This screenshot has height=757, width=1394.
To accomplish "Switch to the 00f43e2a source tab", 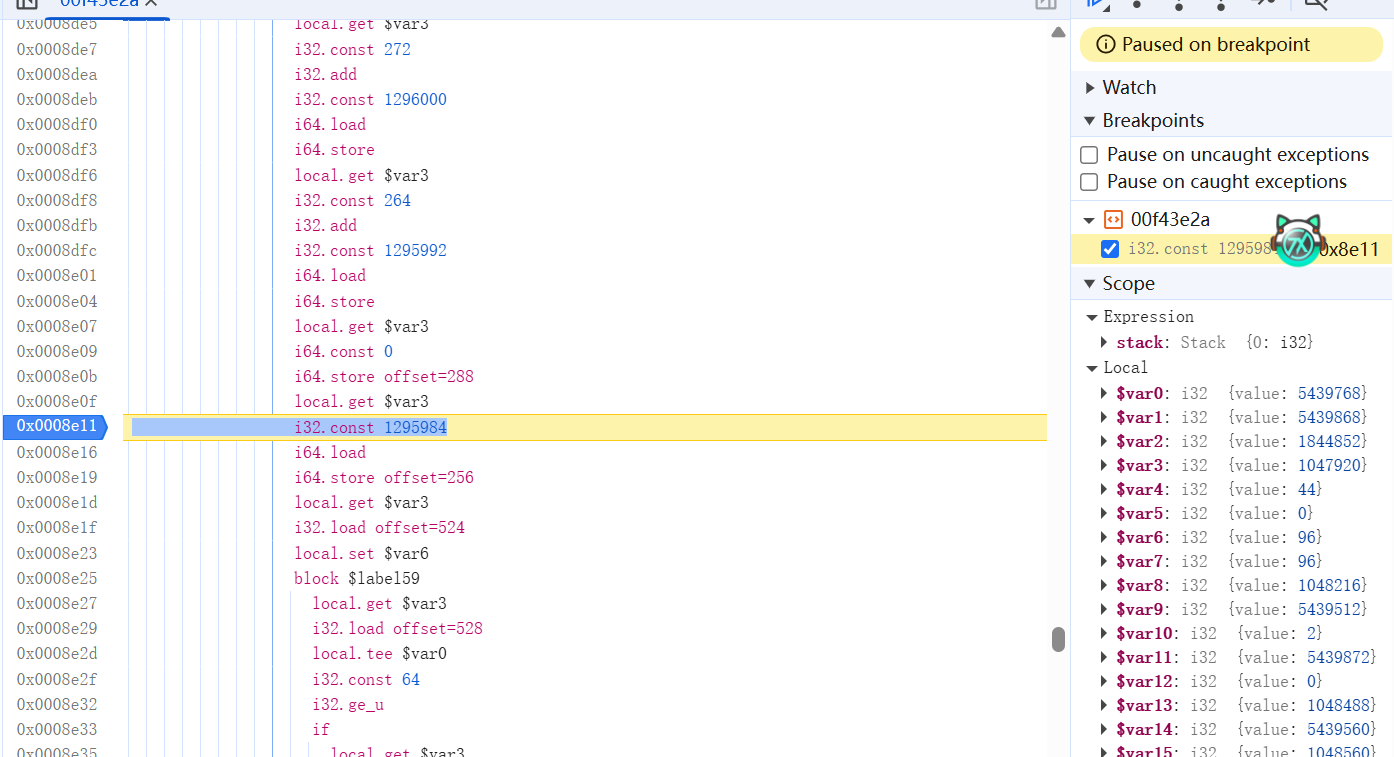I will point(98,4).
